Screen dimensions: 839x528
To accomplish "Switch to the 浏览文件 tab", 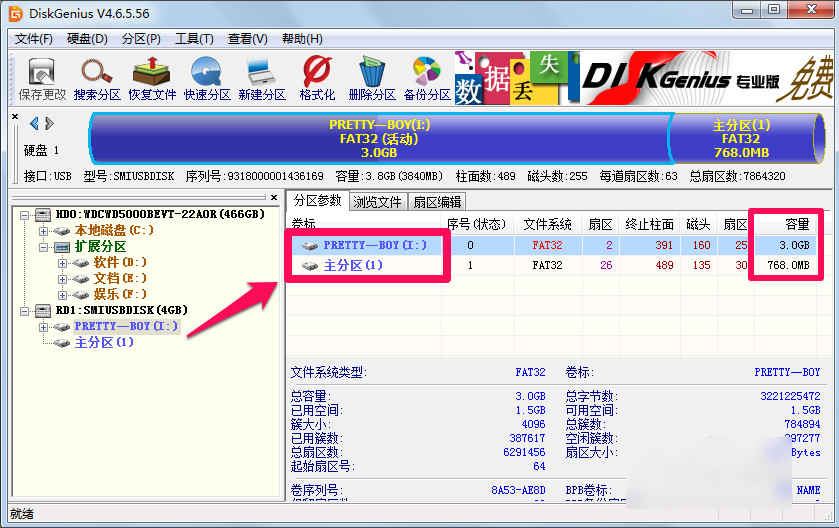I will [377, 202].
